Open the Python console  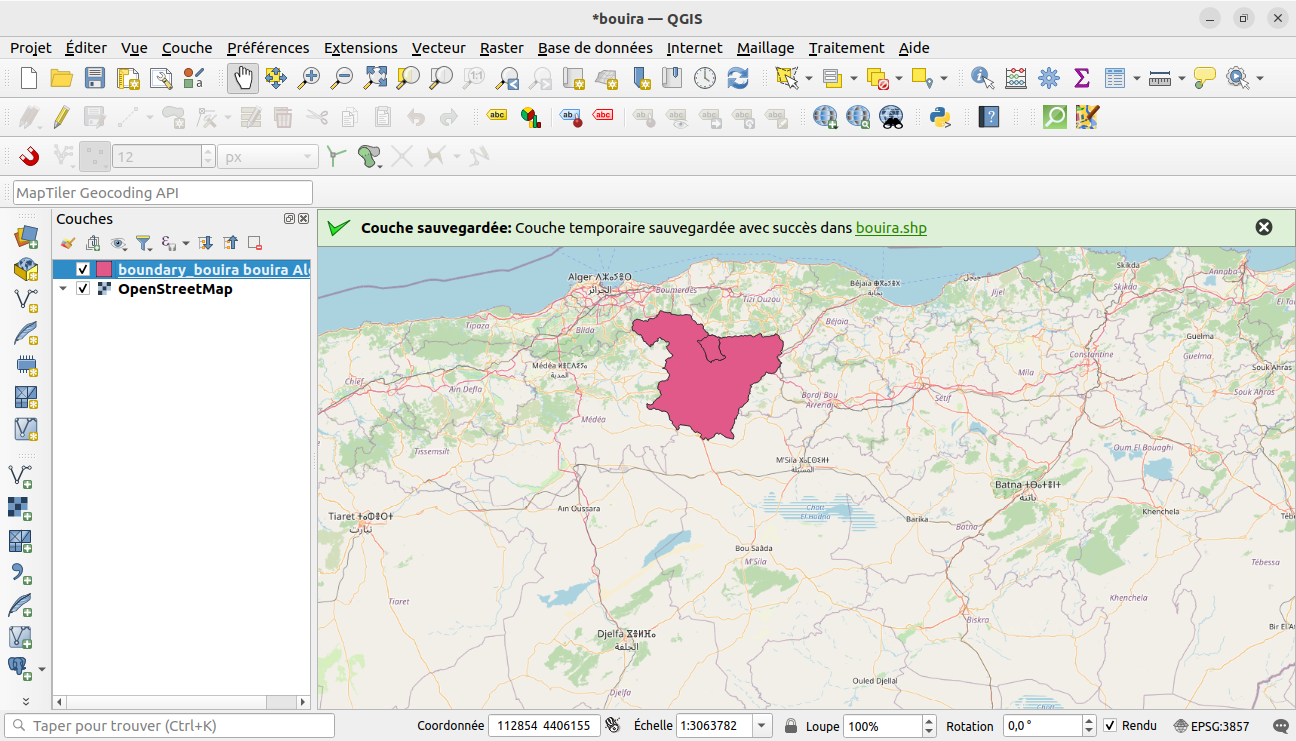tap(939, 117)
